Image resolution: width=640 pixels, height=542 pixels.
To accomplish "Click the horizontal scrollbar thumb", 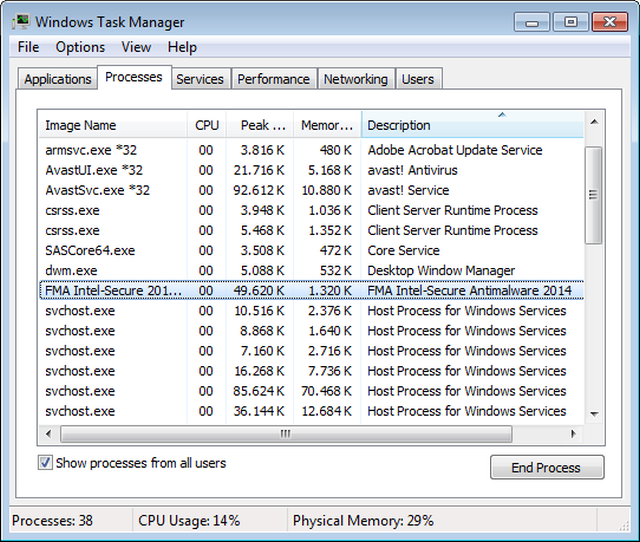I will pos(286,433).
